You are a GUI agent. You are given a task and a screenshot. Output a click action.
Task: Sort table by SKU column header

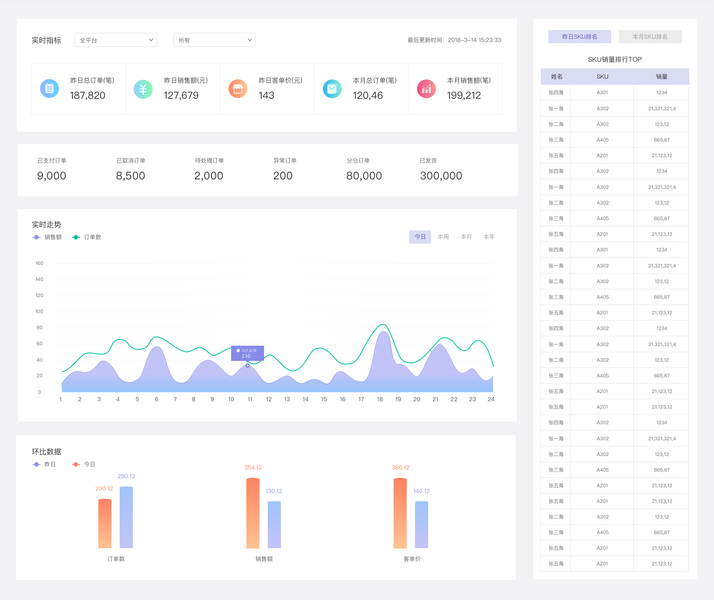(602, 76)
